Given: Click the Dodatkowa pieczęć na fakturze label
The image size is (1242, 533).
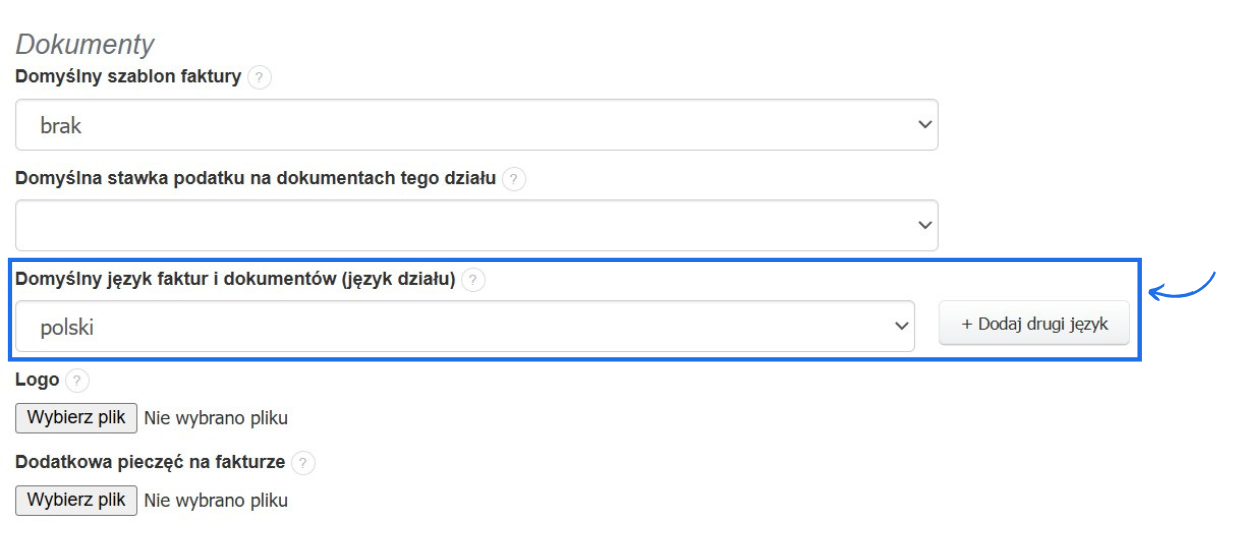Looking at the screenshot, I should pyautogui.click(x=150, y=463).
